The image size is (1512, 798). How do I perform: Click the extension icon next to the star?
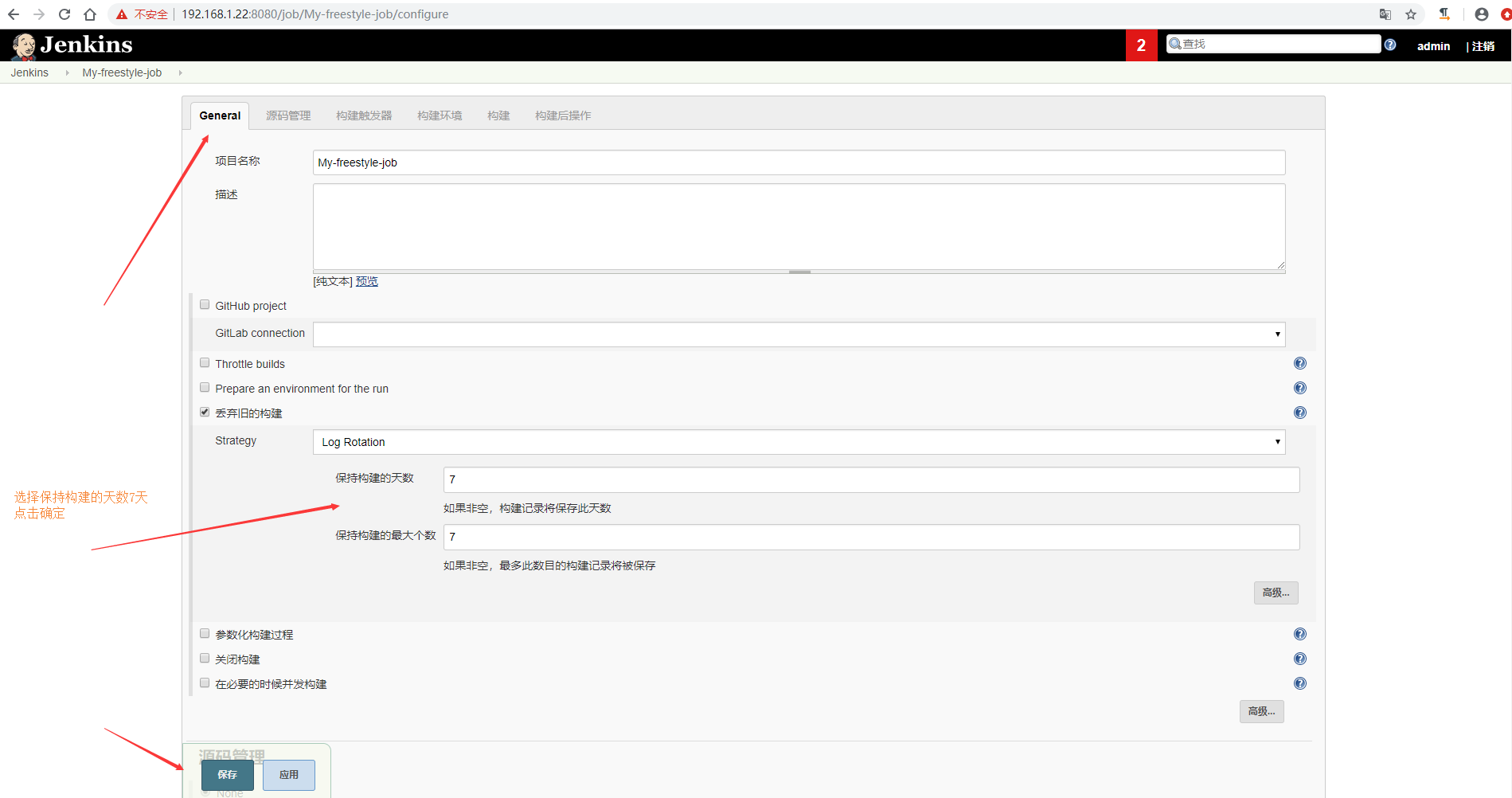pyautogui.click(x=1444, y=14)
